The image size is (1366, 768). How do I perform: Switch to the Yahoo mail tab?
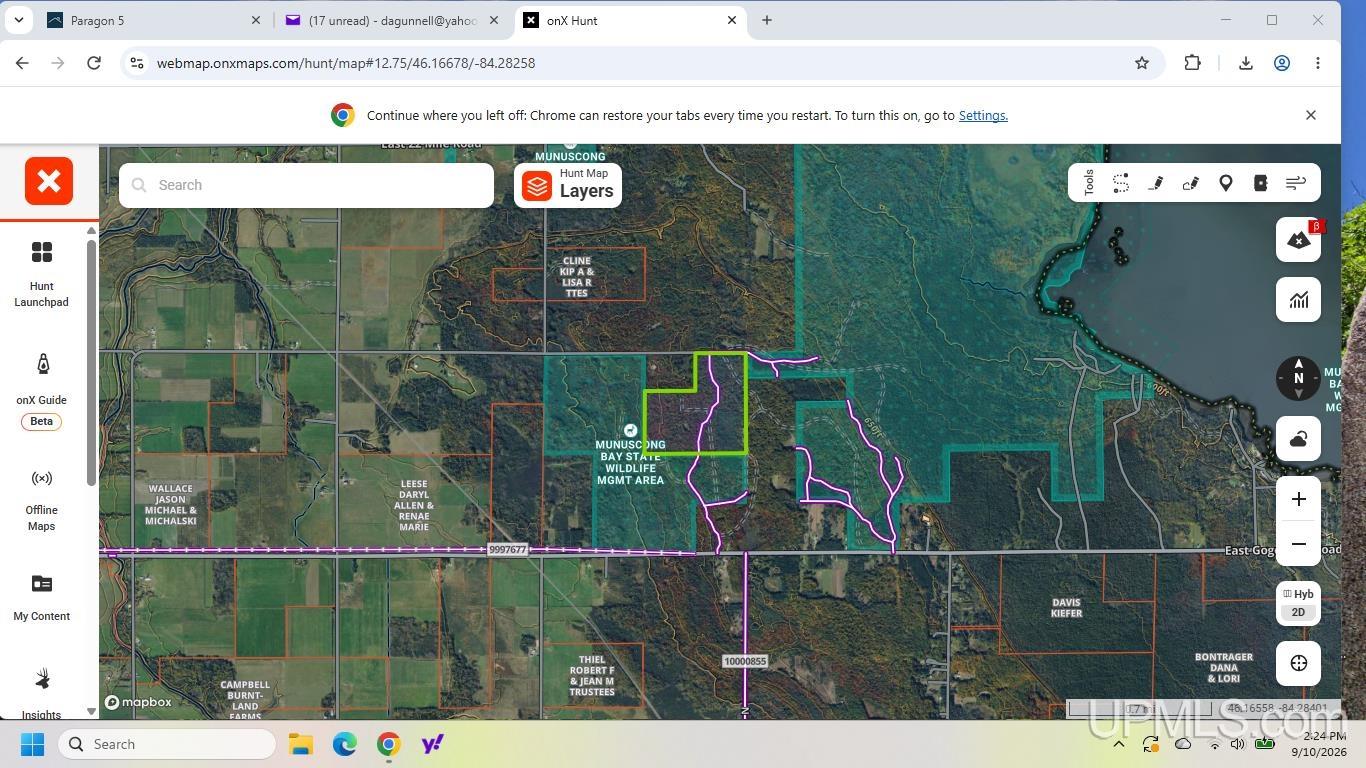pyautogui.click(x=391, y=20)
